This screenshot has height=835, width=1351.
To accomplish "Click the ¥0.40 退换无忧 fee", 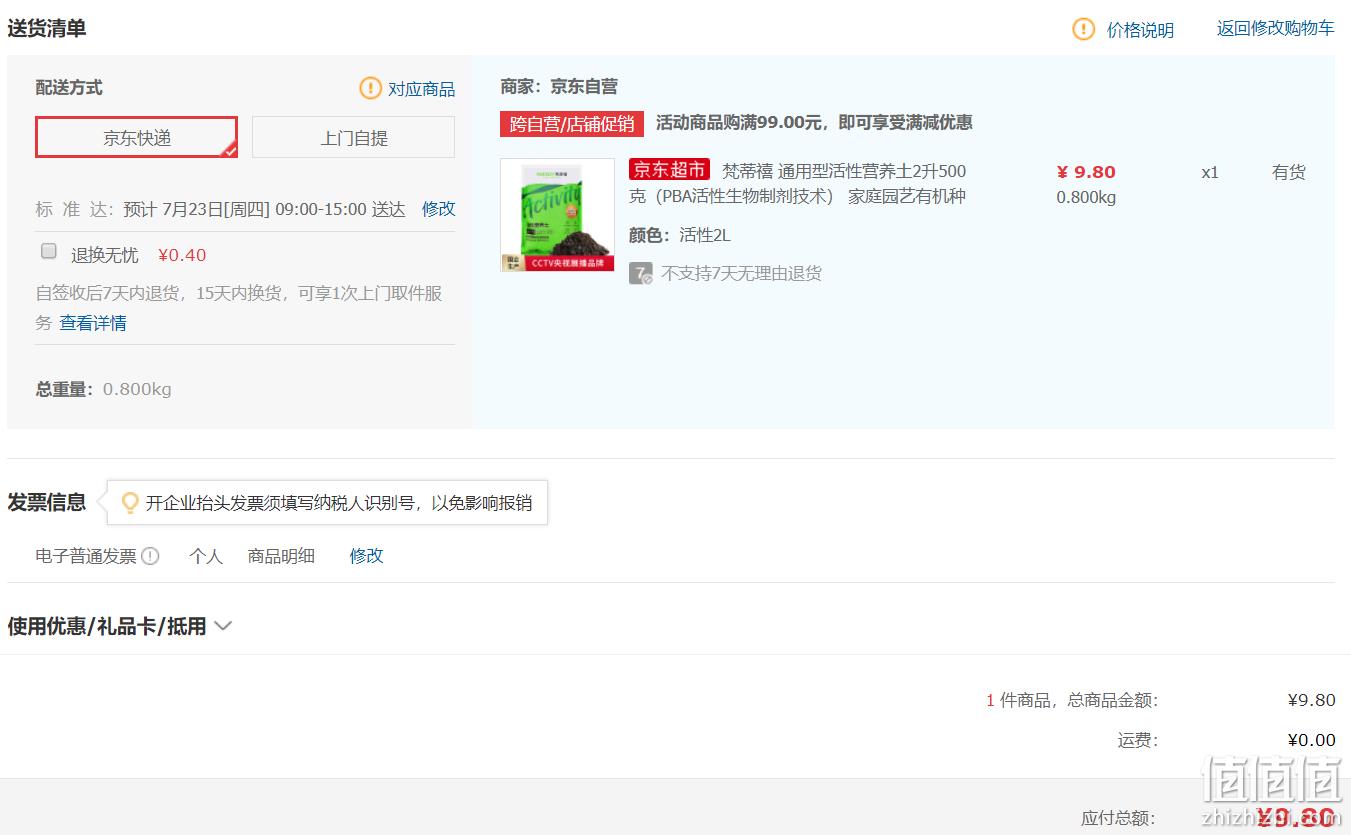I will pos(182,255).
